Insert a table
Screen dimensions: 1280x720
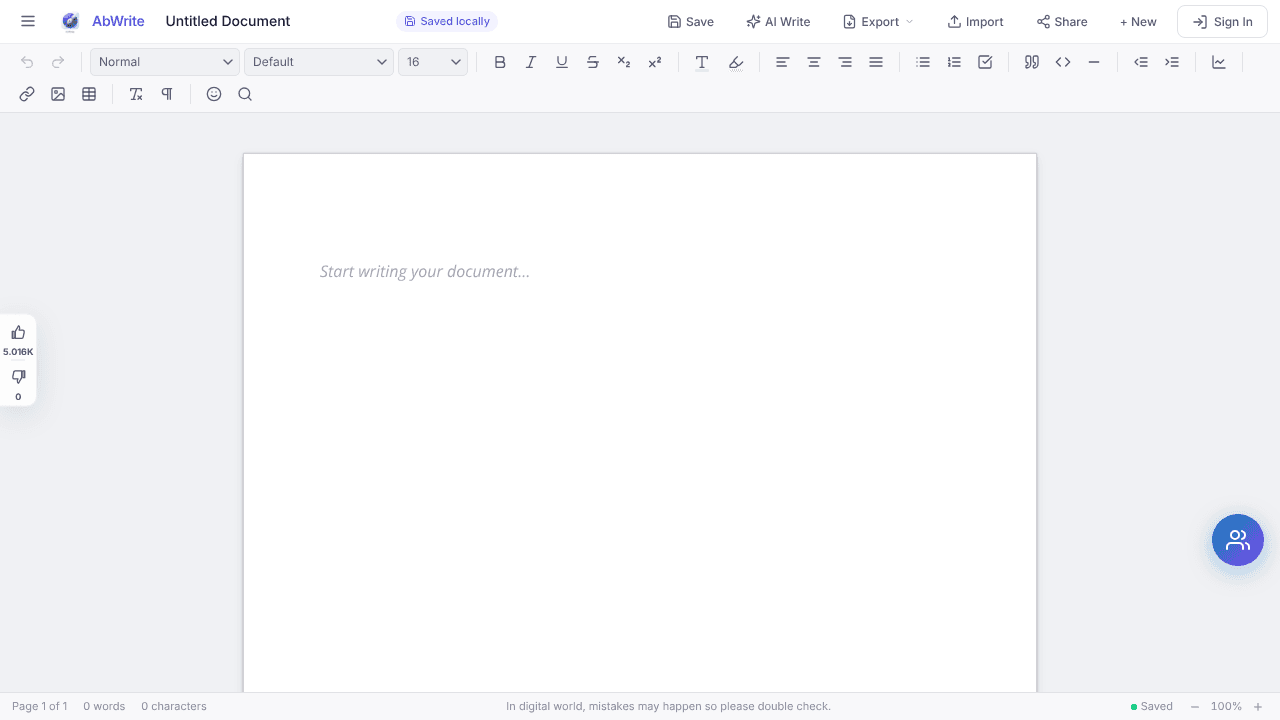click(89, 94)
